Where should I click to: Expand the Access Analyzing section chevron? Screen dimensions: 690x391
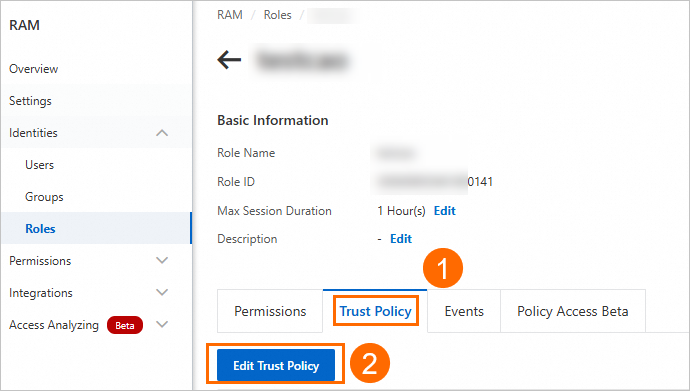tap(162, 325)
